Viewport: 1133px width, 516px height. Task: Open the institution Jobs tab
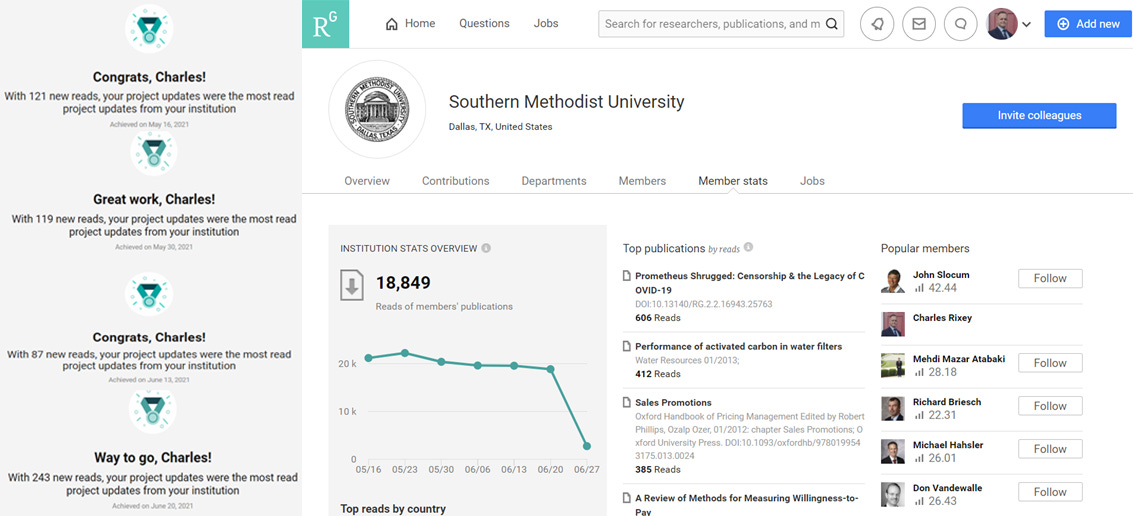click(812, 181)
